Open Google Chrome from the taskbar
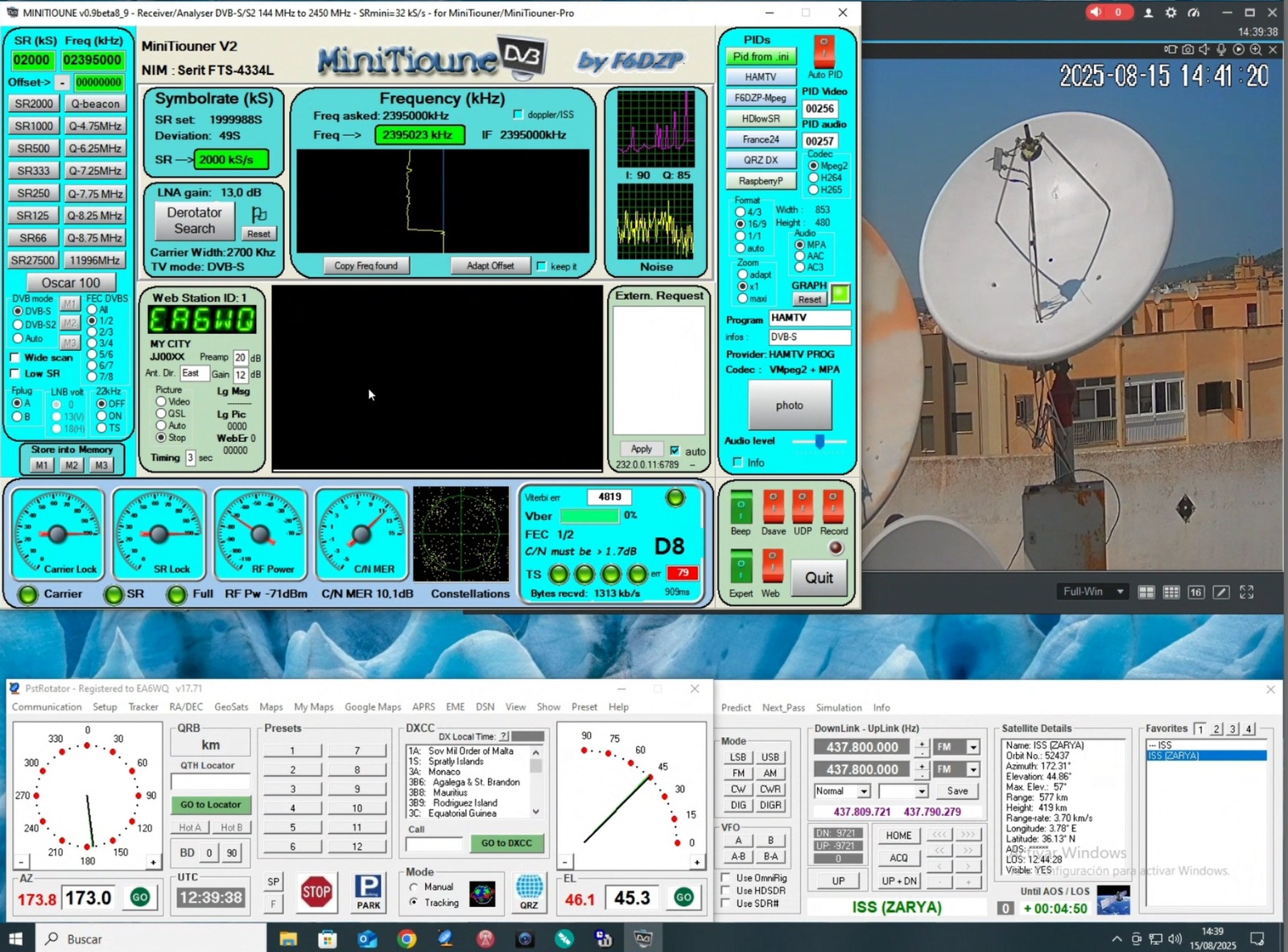 (407, 938)
